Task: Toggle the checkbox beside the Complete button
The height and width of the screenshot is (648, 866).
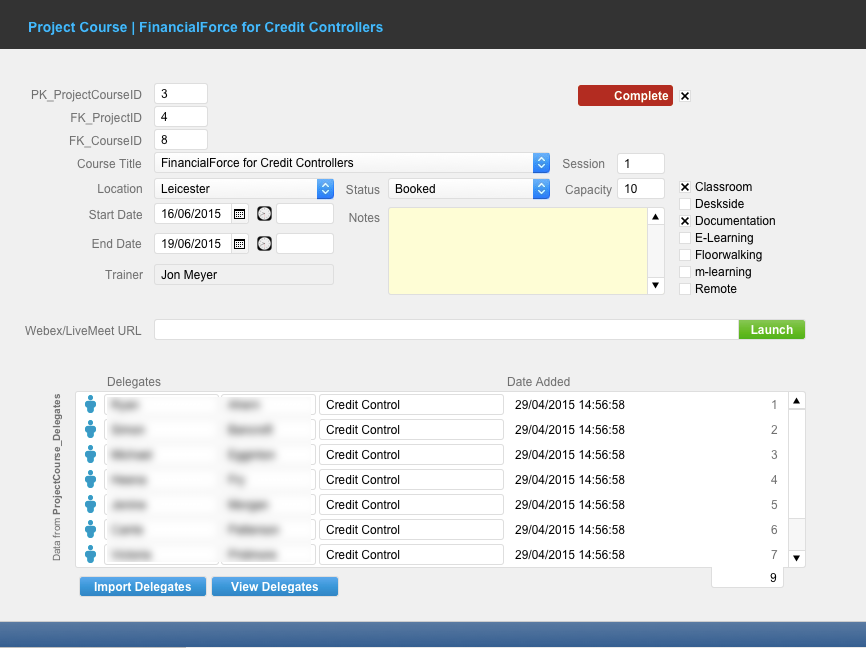Action: (x=685, y=96)
